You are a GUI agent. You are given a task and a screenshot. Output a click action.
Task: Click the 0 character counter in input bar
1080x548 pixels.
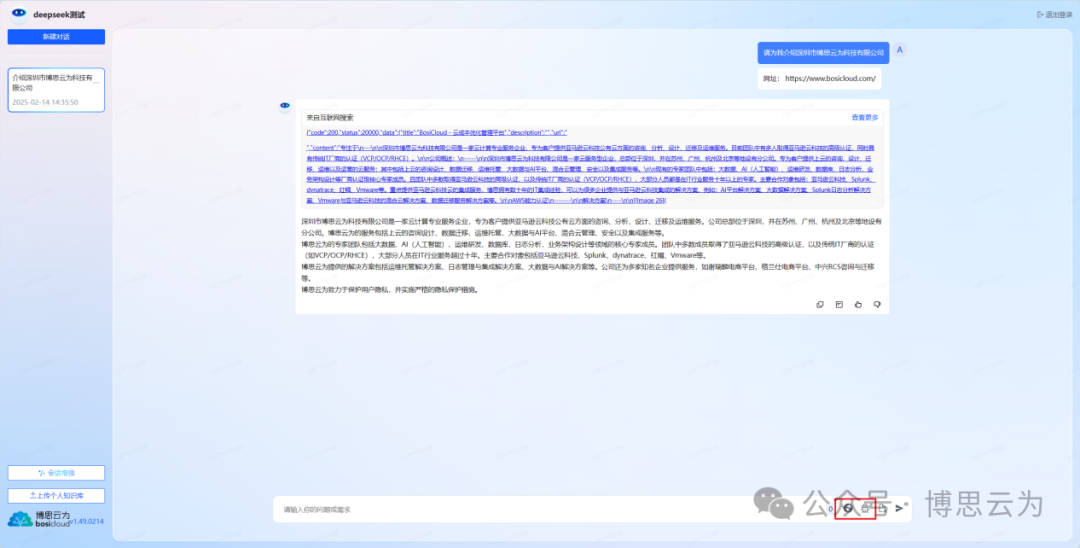tap(831, 509)
